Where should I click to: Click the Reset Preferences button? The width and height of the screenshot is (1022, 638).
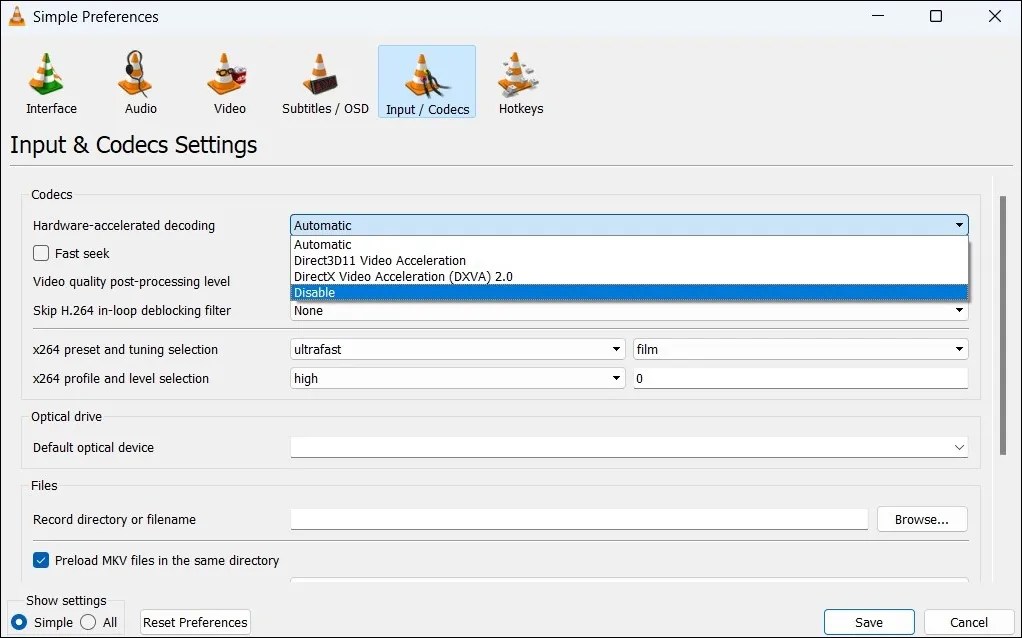click(x=194, y=622)
